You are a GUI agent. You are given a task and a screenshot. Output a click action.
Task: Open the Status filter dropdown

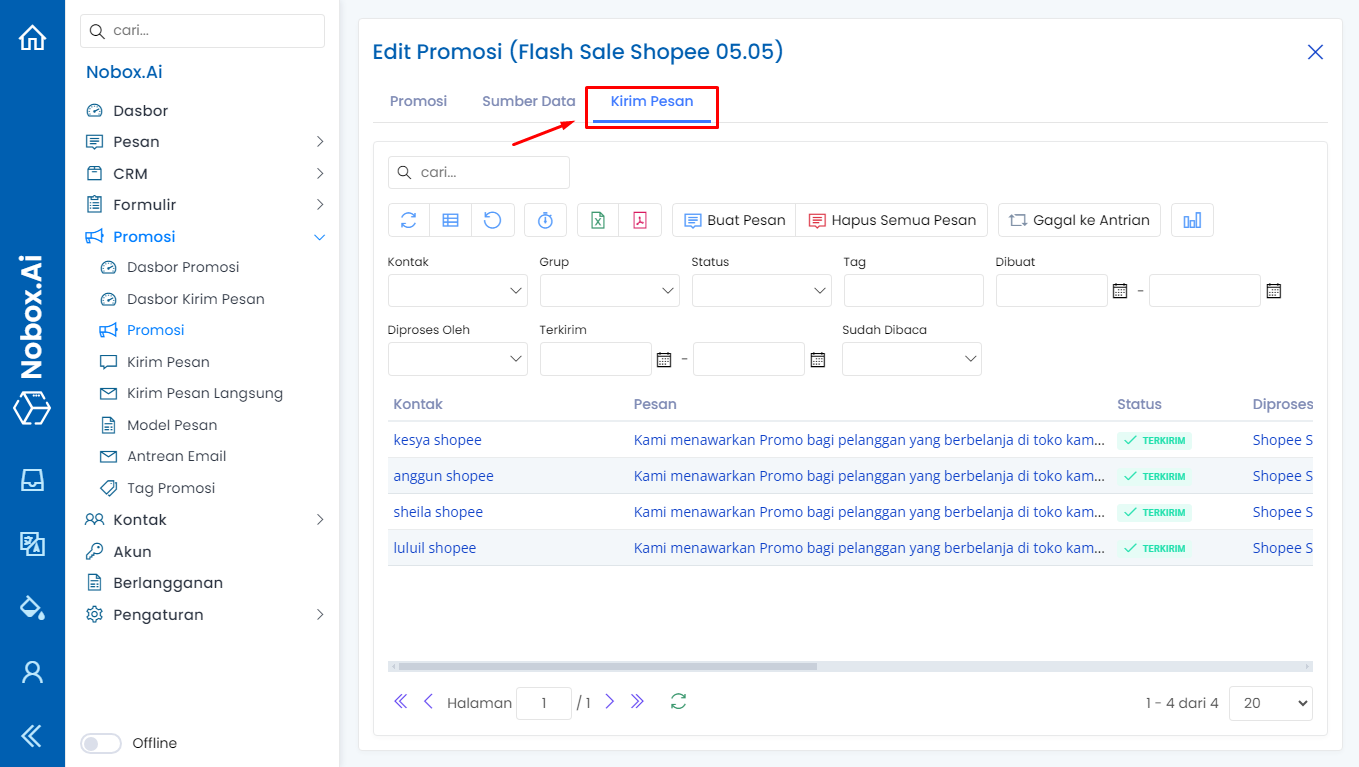point(761,291)
